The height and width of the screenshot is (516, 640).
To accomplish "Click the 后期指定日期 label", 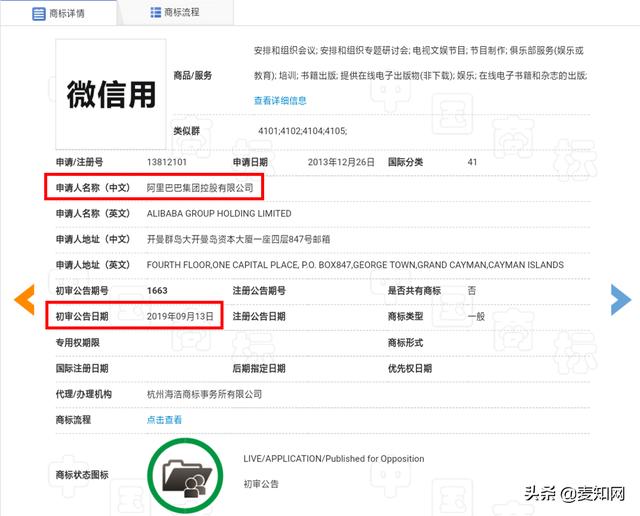I will click(x=259, y=368).
